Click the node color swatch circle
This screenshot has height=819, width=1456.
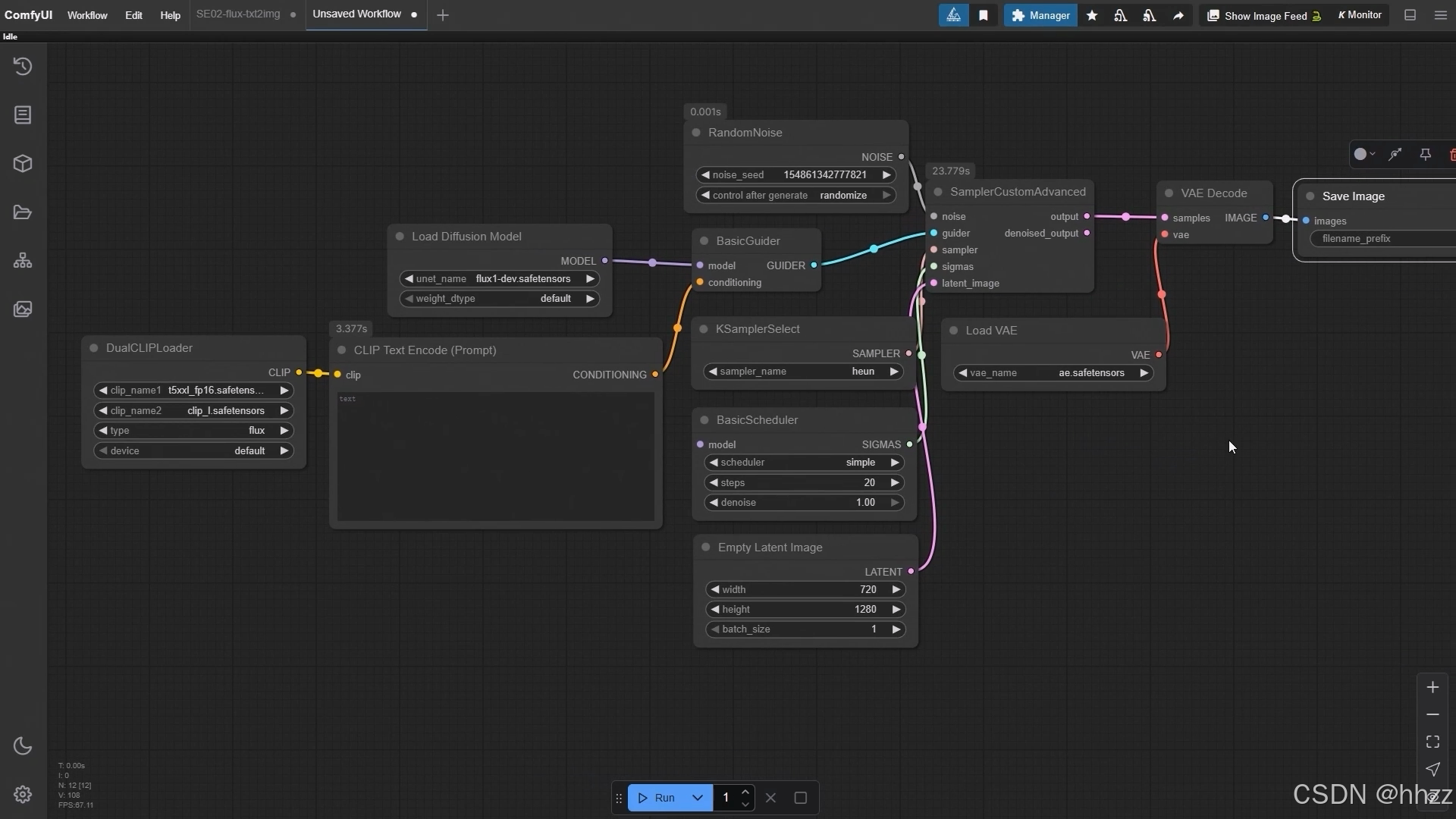(x=1360, y=155)
